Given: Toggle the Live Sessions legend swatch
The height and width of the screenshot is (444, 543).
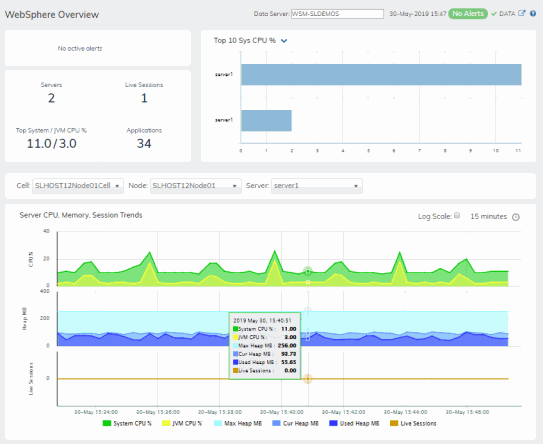Looking at the screenshot, I should point(394,423).
